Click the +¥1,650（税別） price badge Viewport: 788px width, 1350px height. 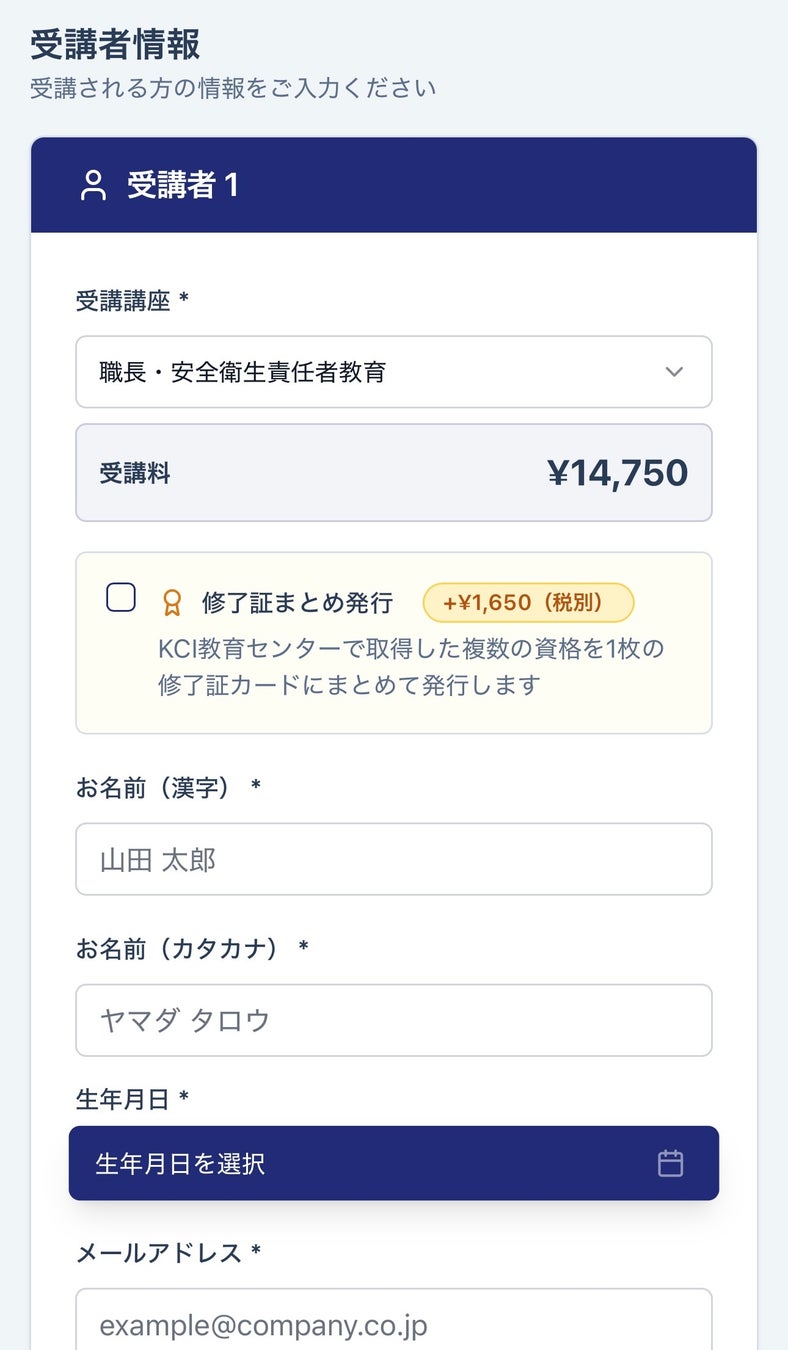(528, 603)
